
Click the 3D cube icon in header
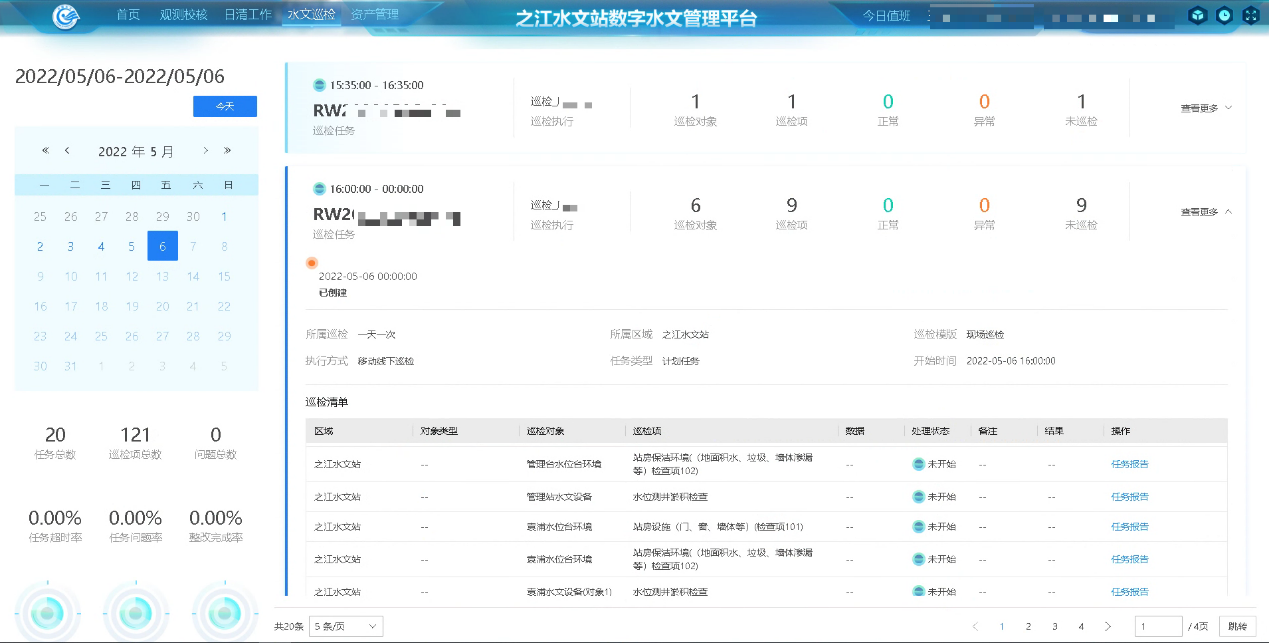click(1197, 15)
